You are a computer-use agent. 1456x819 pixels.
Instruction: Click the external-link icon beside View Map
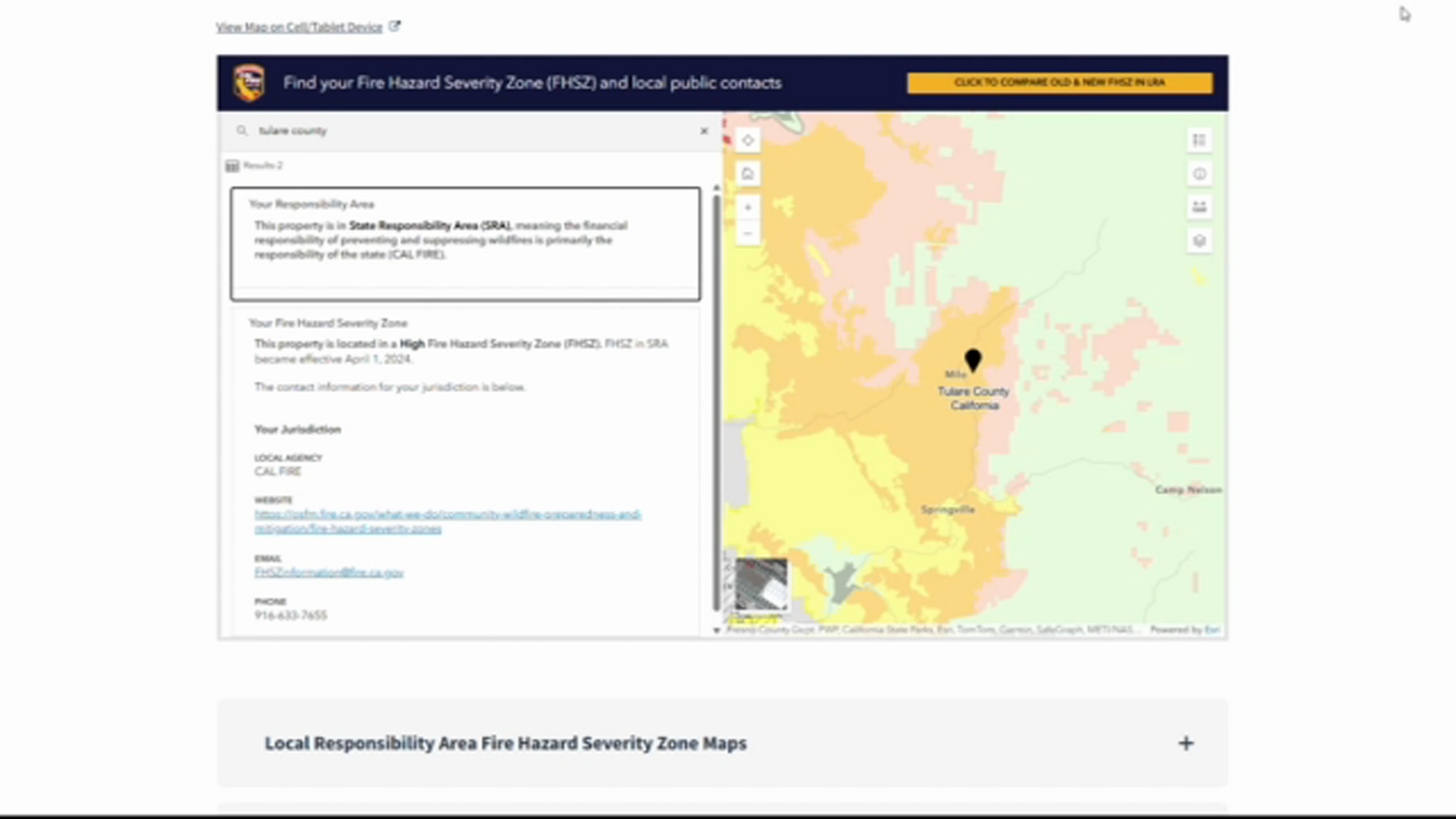click(394, 26)
